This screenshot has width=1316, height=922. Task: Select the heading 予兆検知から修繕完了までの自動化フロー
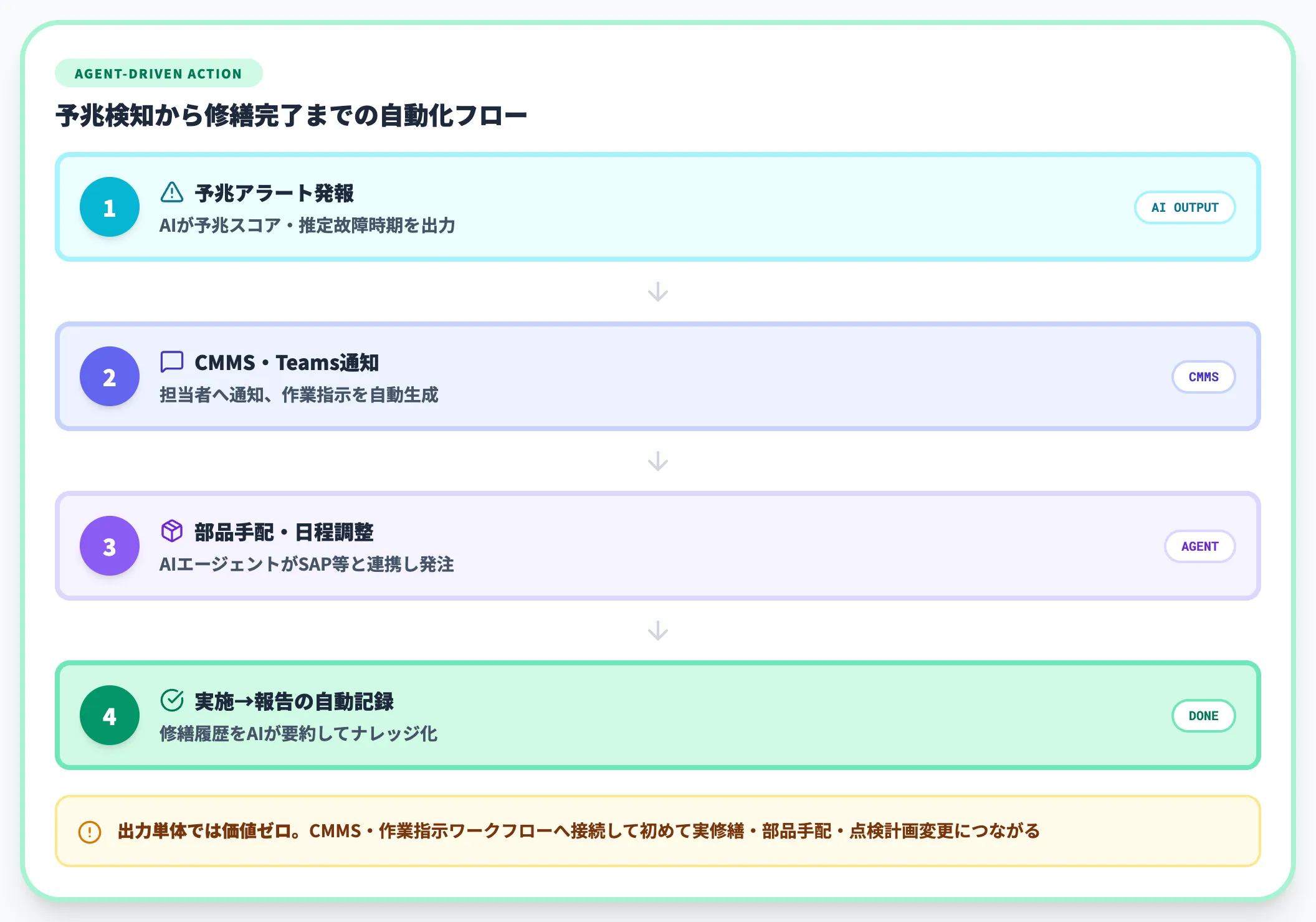290,115
